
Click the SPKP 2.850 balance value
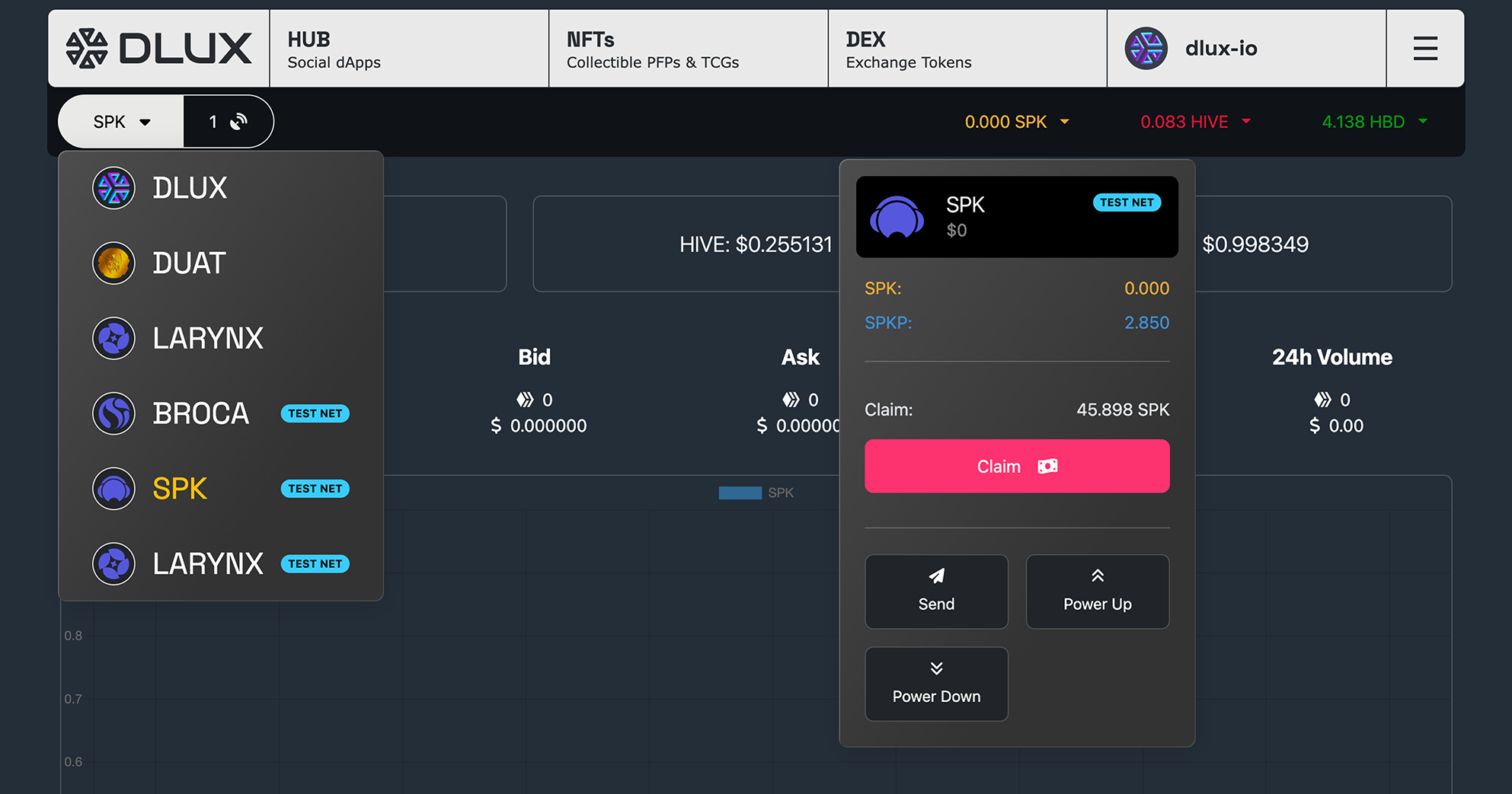(x=1146, y=323)
